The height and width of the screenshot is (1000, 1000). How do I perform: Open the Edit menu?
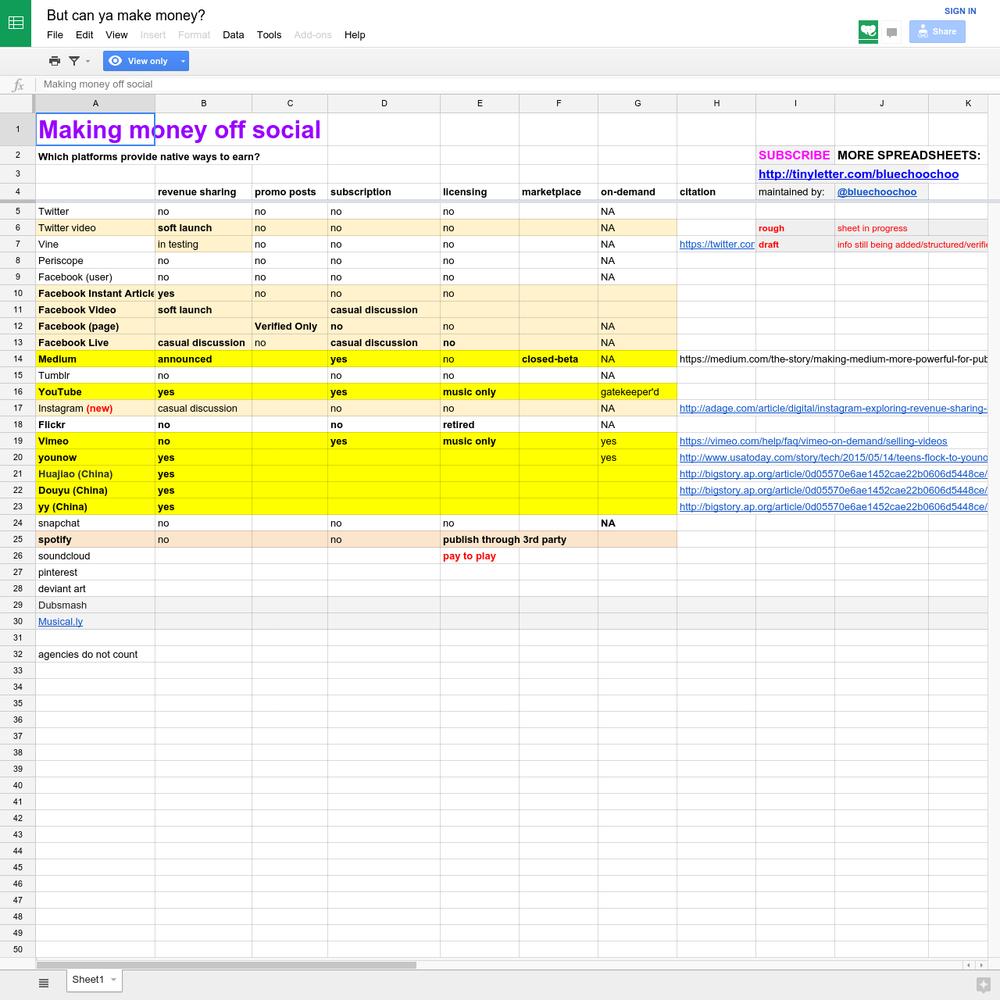(x=84, y=35)
